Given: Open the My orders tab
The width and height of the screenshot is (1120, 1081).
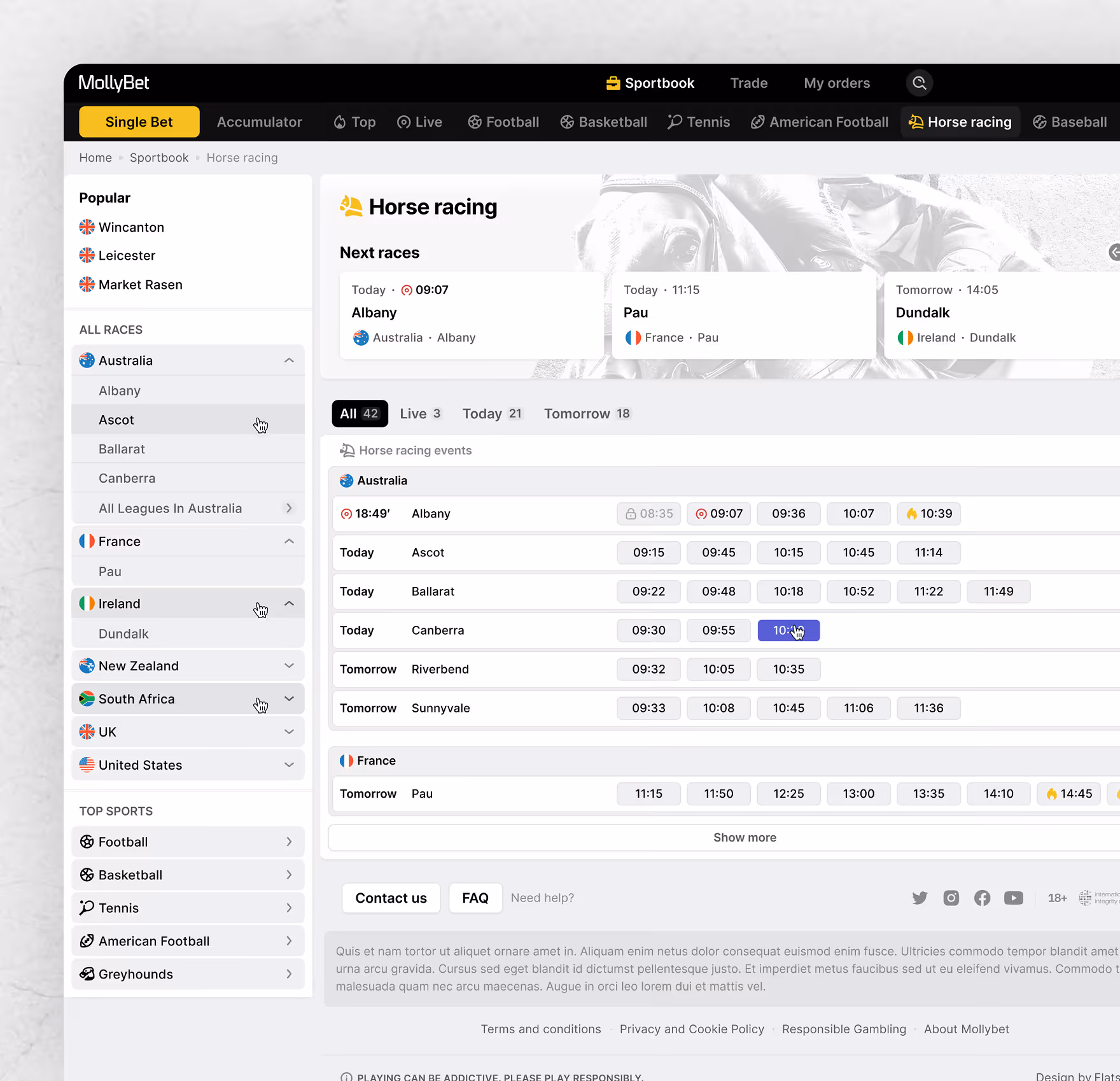Looking at the screenshot, I should (837, 83).
